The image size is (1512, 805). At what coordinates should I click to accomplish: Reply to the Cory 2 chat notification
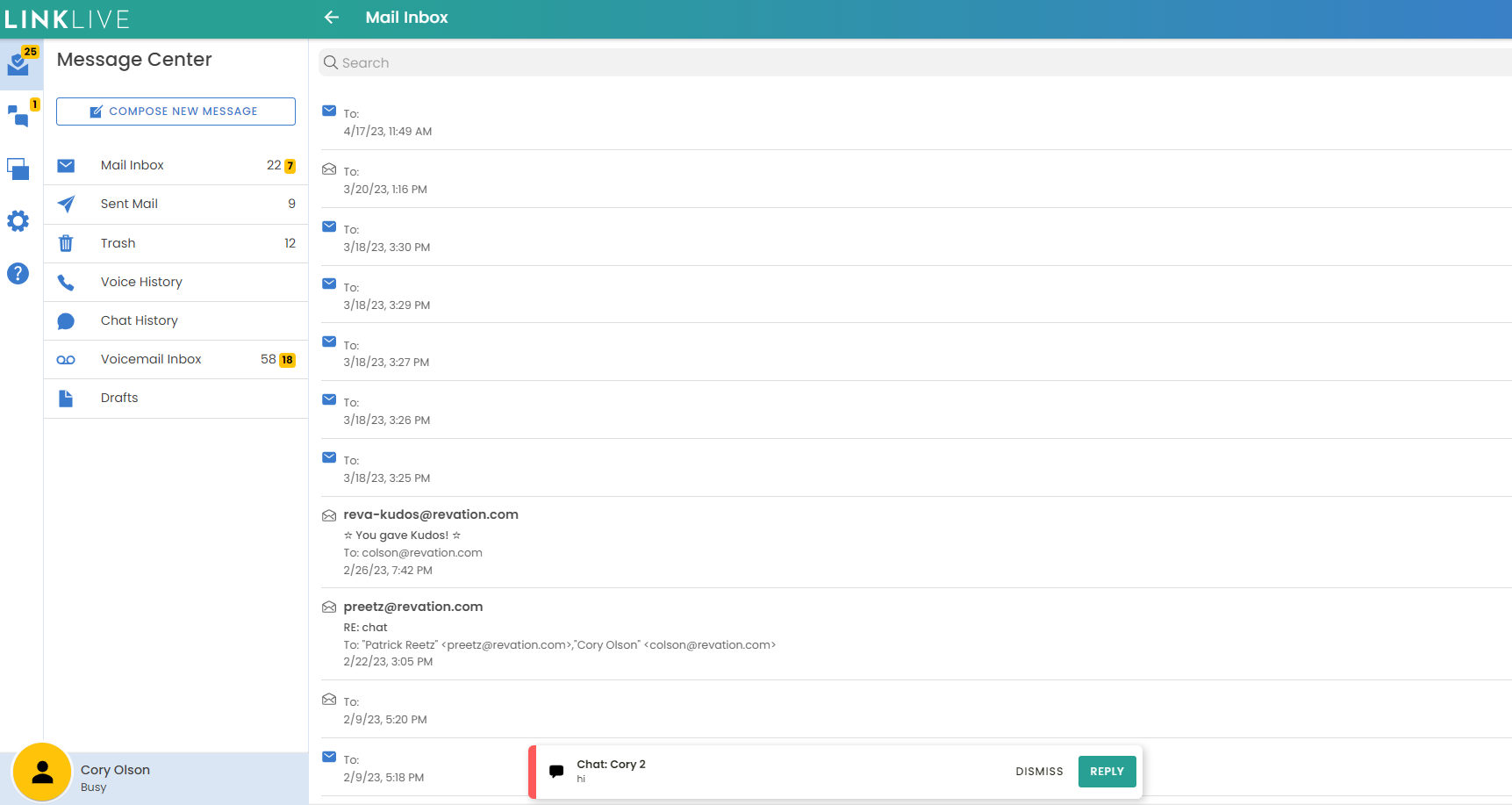(x=1107, y=772)
